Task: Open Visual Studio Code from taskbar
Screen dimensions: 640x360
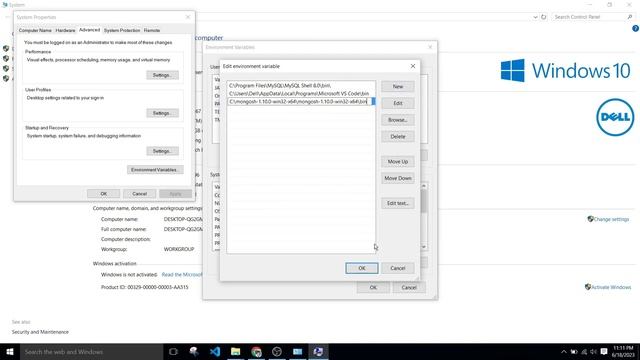Action: (215, 351)
